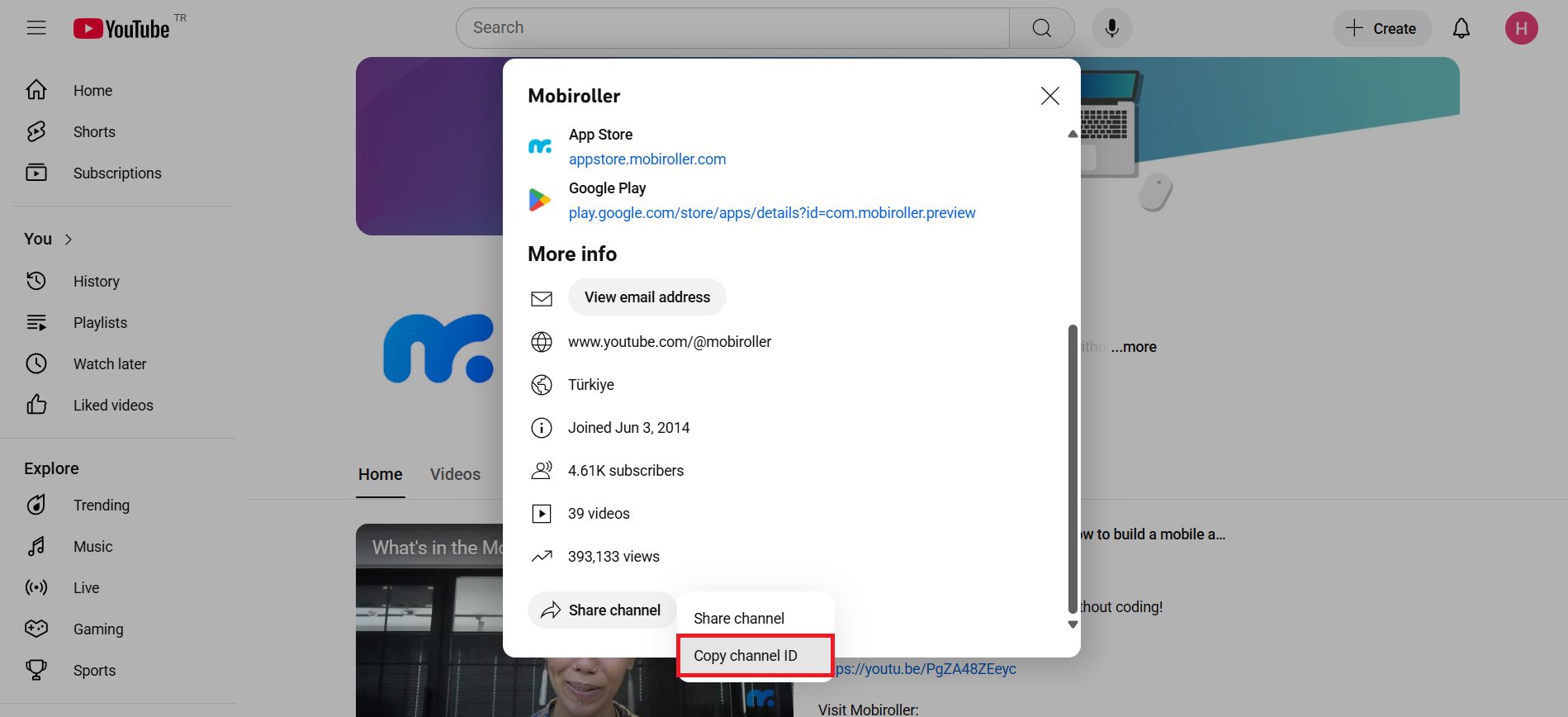Click the Explore section heading
Screen dimensions: 1568x717
click(x=51, y=468)
